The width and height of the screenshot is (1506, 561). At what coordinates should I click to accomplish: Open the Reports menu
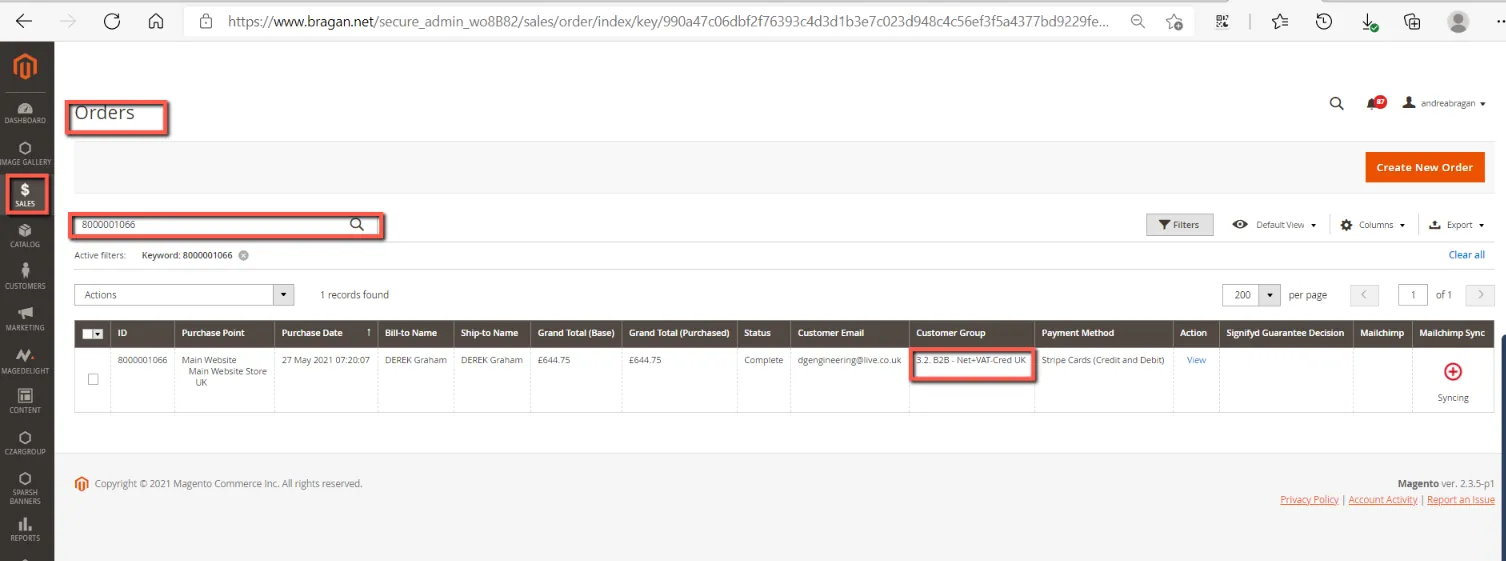coord(25,529)
